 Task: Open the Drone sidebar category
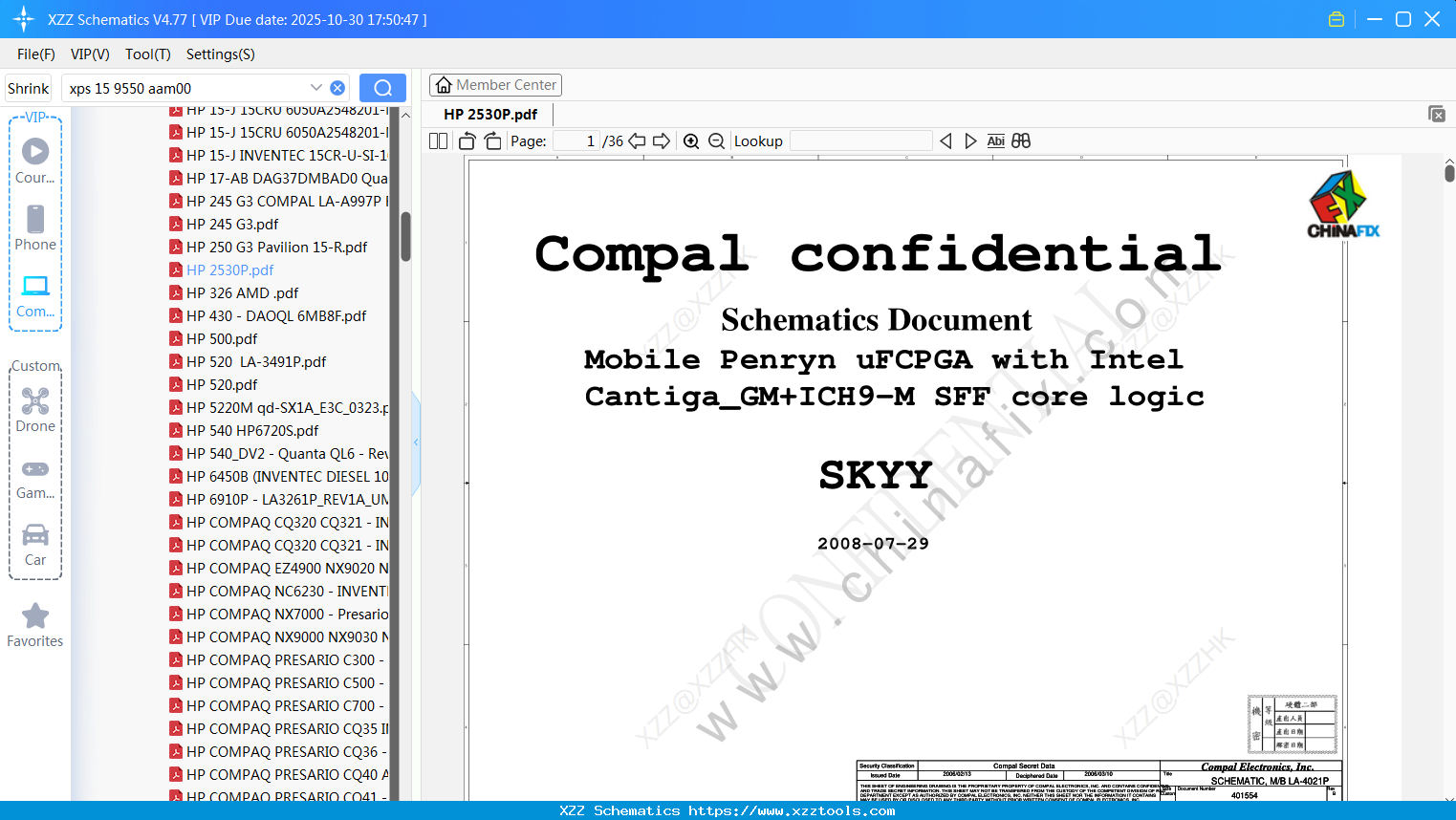[x=35, y=410]
